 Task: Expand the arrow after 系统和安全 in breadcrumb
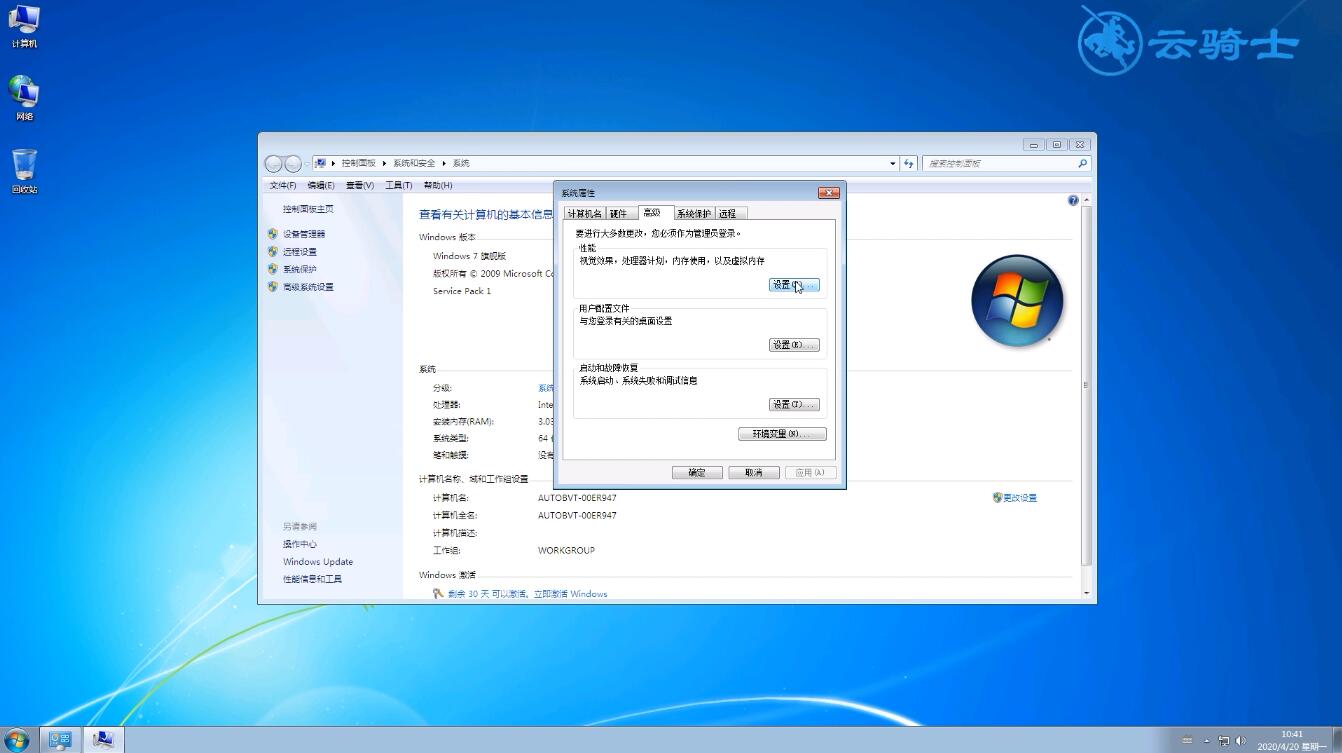coord(444,163)
